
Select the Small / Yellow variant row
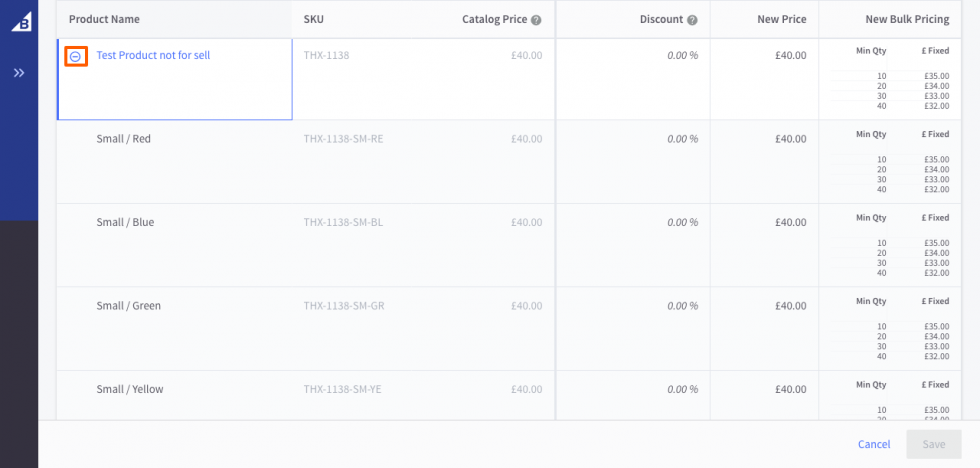(130, 390)
